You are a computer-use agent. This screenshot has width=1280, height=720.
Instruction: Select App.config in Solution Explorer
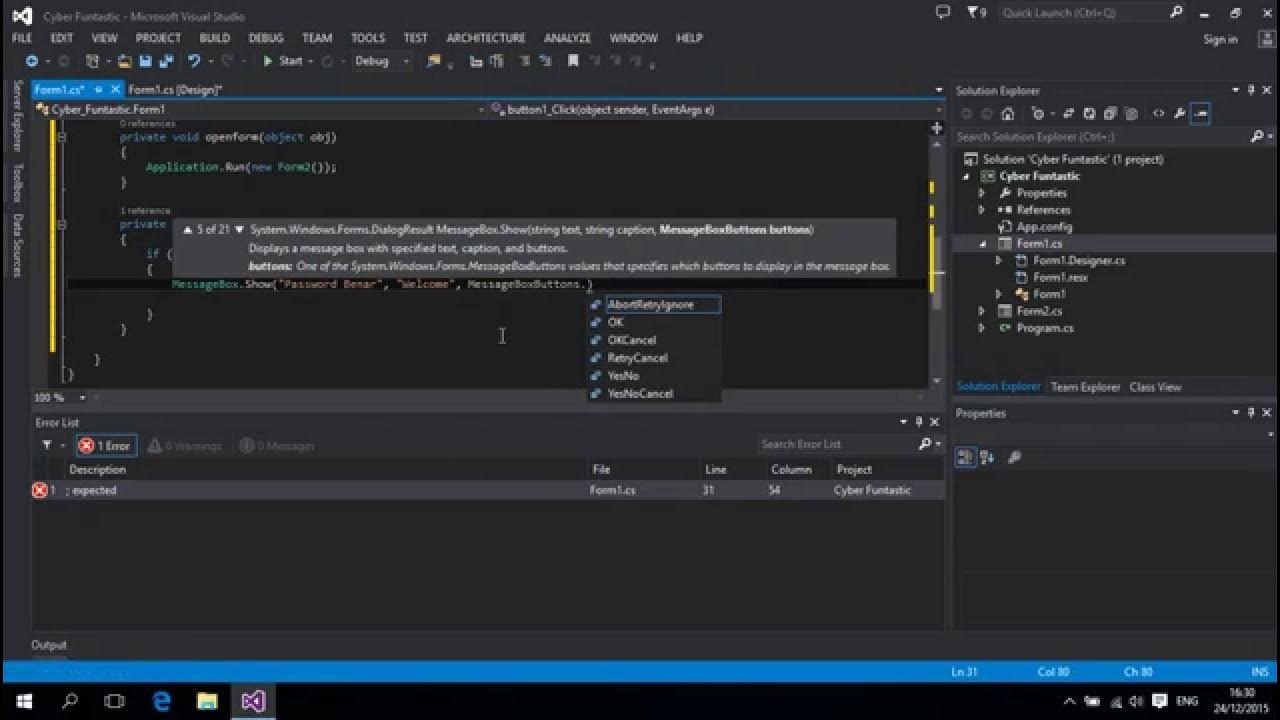point(1042,227)
